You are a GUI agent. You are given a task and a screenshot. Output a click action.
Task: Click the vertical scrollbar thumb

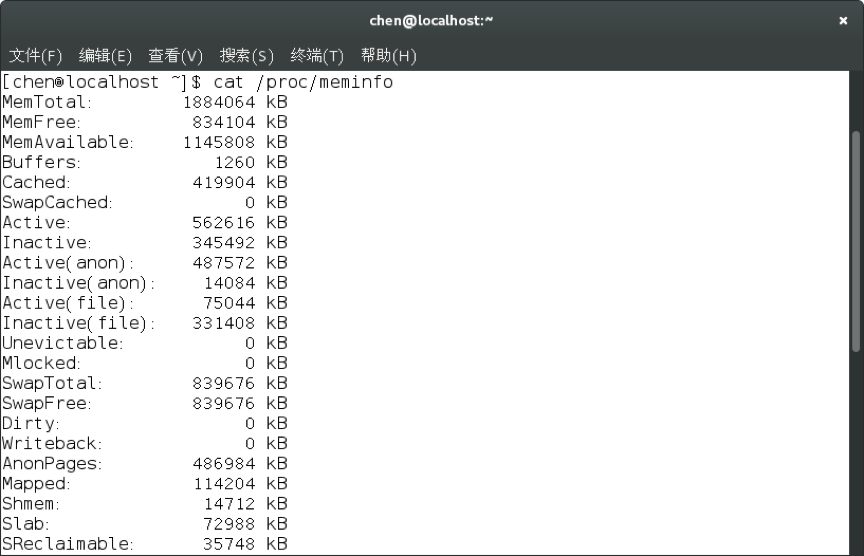[x=855, y=240]
